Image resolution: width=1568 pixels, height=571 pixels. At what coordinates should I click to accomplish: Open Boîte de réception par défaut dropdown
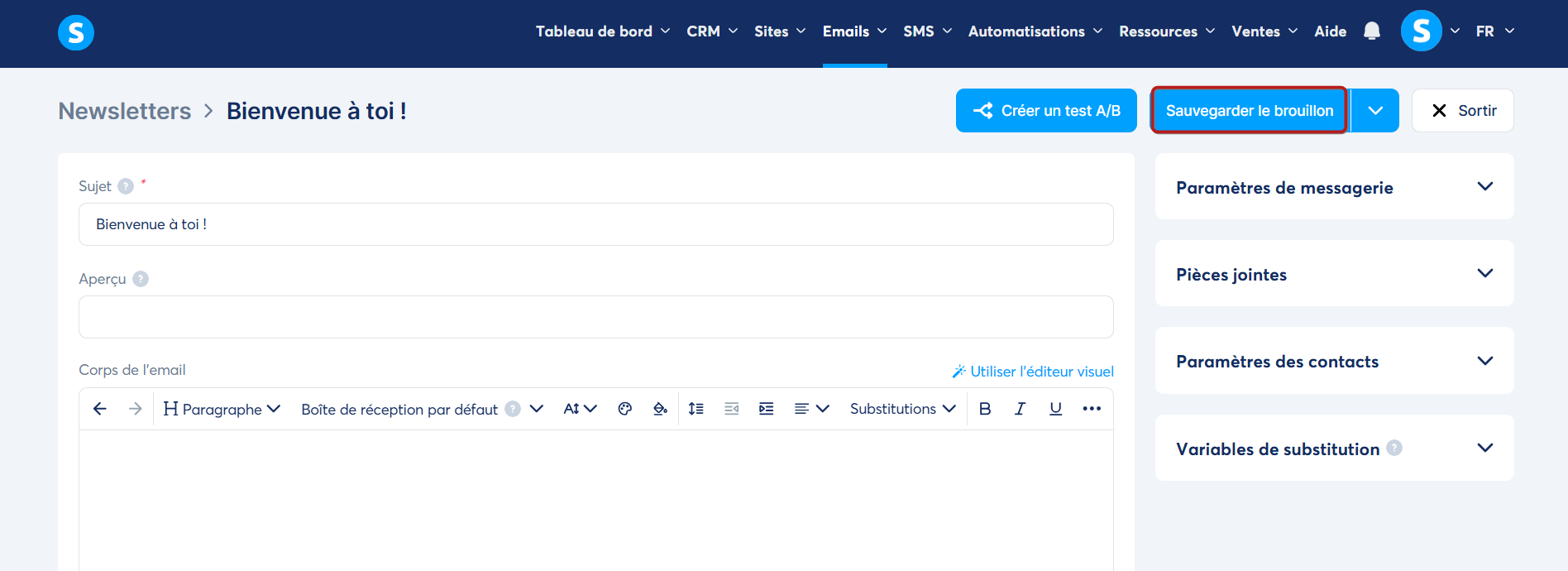tap(422, 409)
